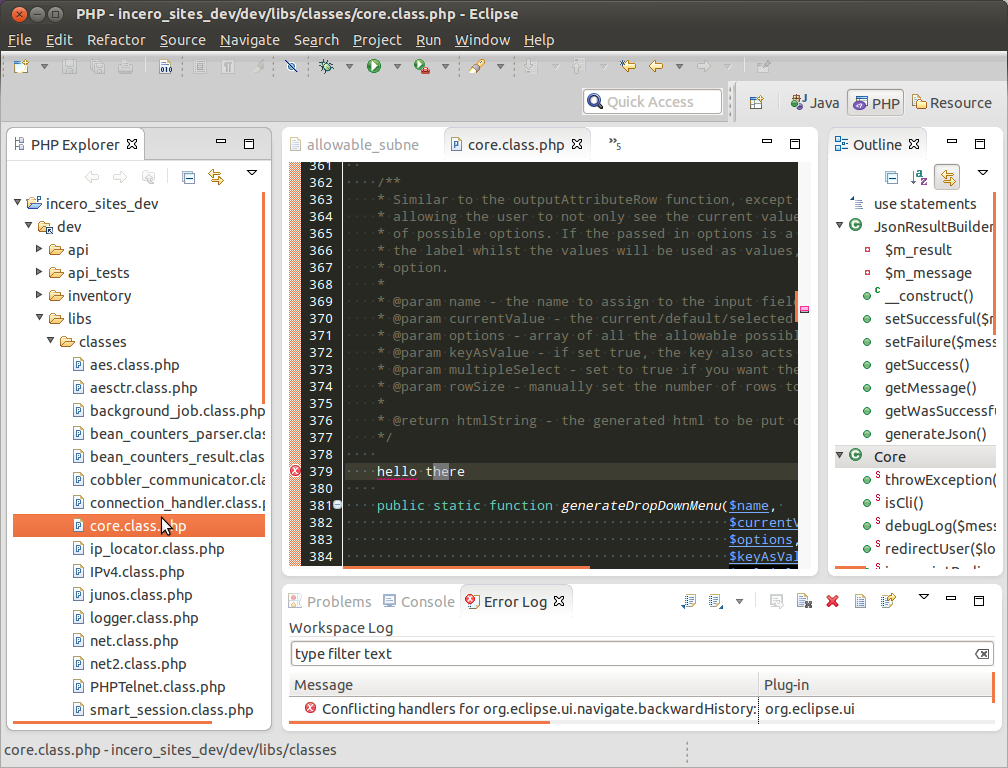
Task: Clear the Error Log filter text
Action: click(x=982, y=654)
